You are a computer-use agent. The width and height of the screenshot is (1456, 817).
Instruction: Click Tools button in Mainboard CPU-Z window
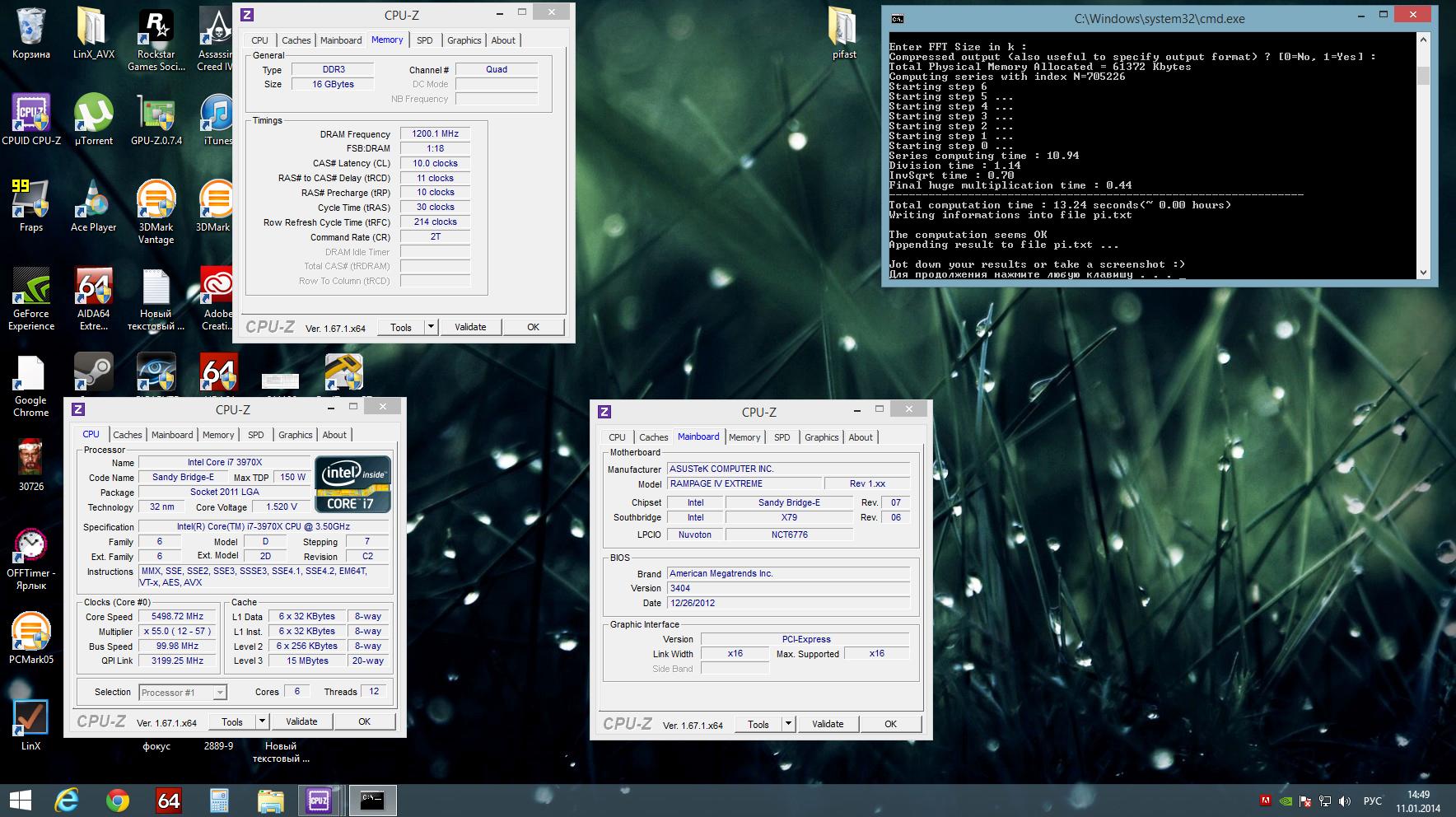tap(758, 724)
